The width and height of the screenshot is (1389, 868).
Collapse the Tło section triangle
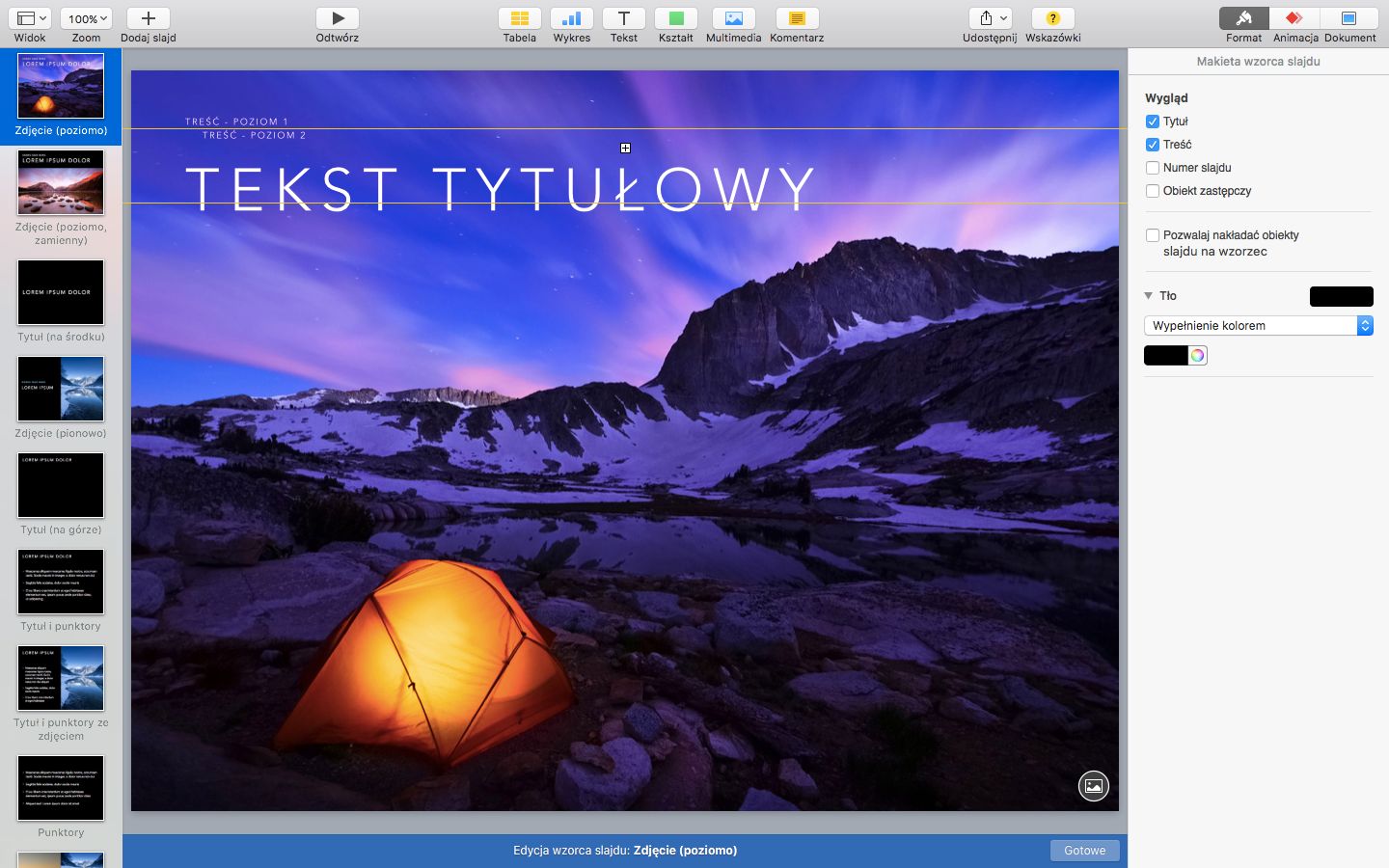[1149, 296]
